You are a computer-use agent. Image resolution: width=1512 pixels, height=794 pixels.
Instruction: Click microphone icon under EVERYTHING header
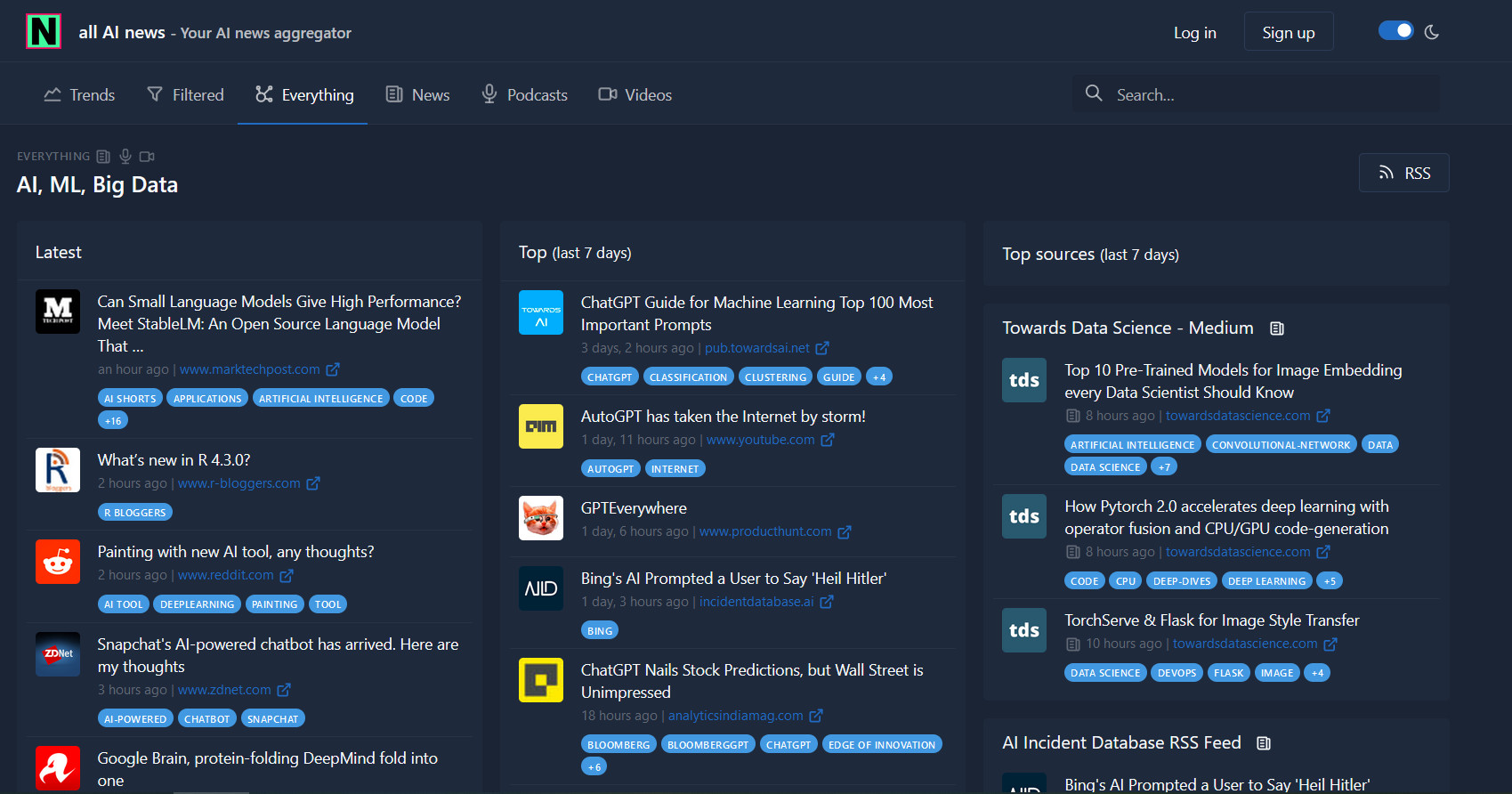point(125,157)
